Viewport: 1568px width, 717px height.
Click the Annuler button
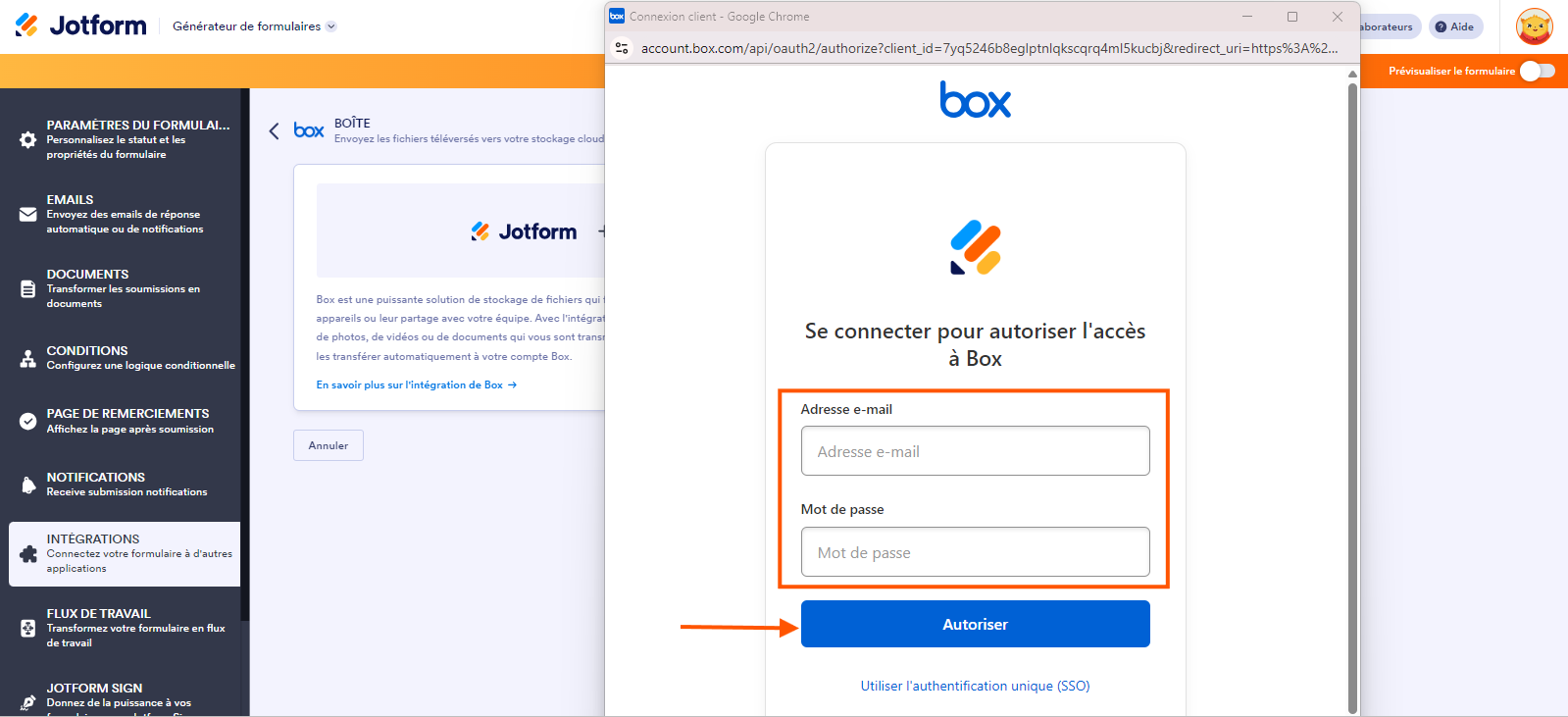click(329, 445)
